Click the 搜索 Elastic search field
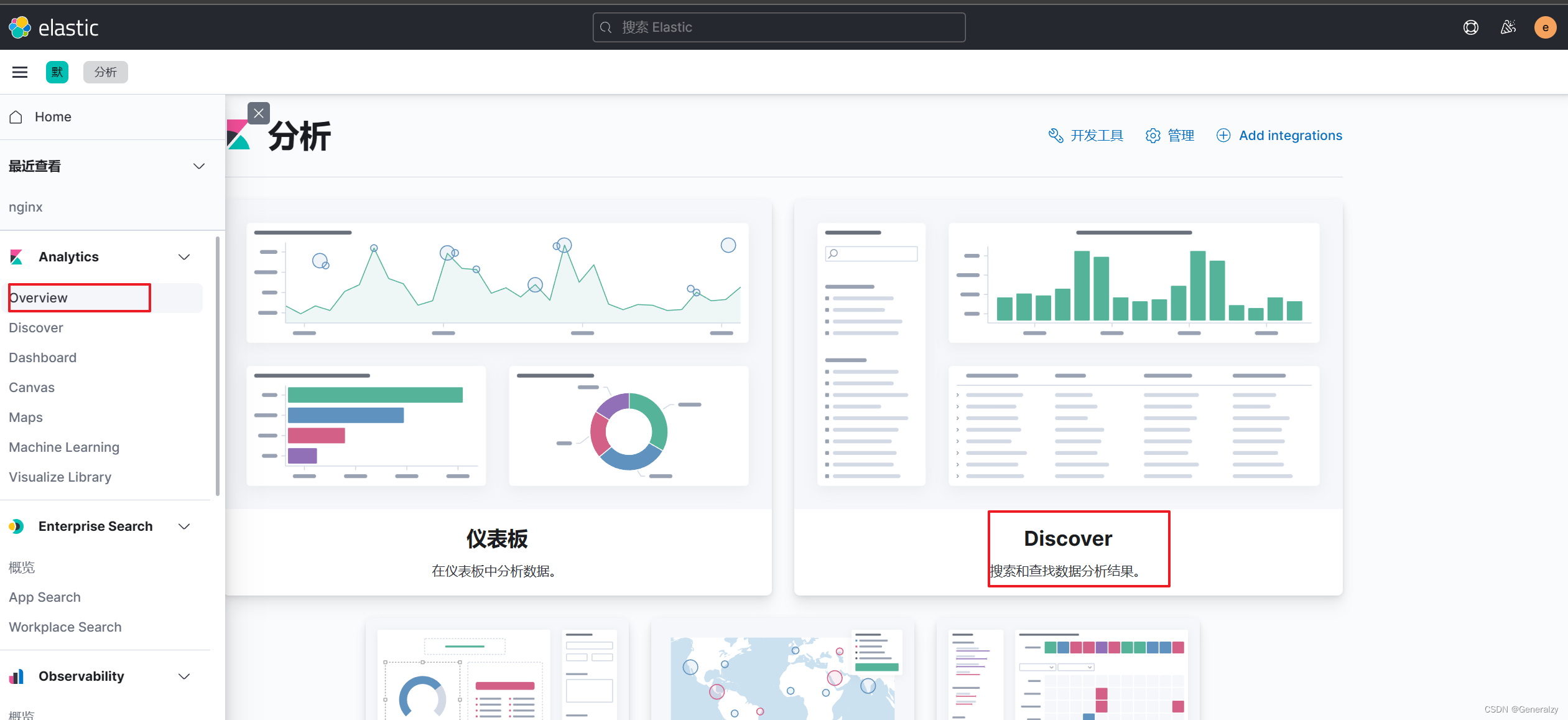Image resolution: width=1568 pixels, height=720 pixels. (x=779, y=27)
